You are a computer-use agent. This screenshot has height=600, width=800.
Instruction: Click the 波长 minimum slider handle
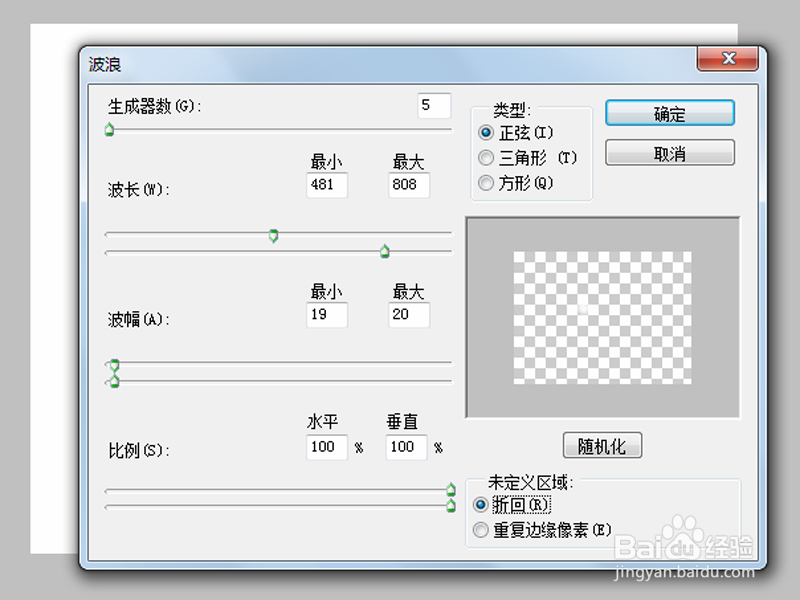(273, 235)
